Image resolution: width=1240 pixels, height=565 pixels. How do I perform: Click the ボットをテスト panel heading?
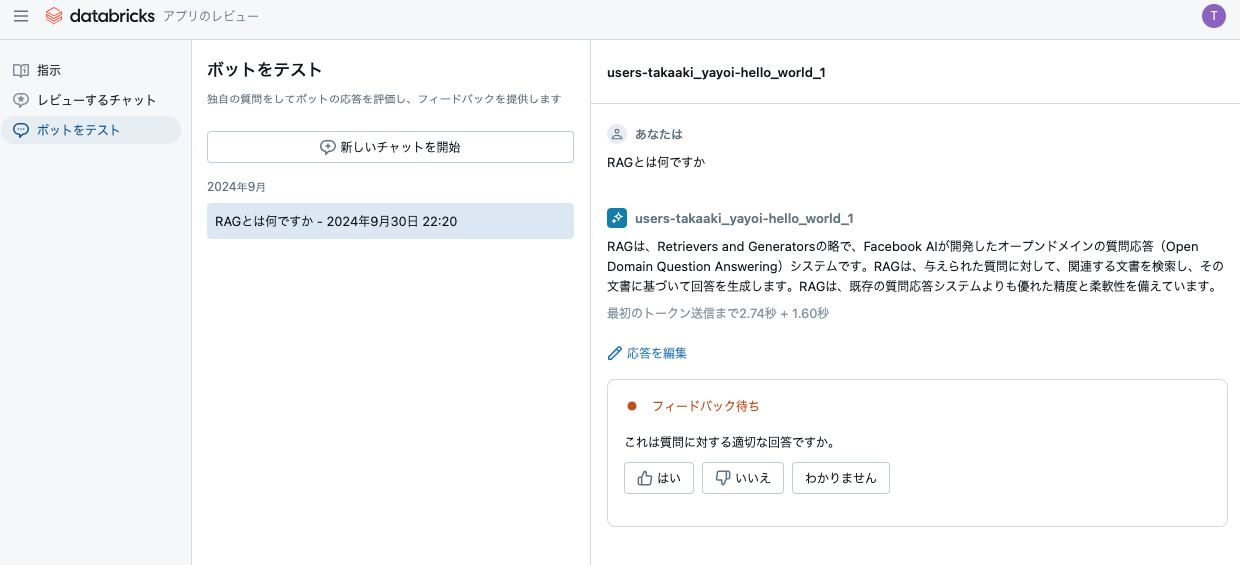point(265,70)
